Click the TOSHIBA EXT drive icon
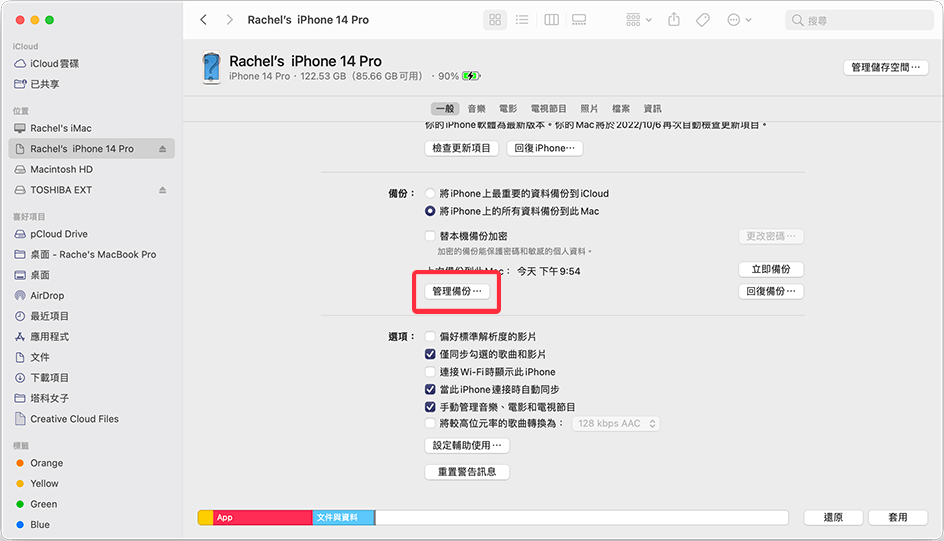Image resolution: width=944 pixels, height=541 pixels. pyautogui.click(x=20, y=190)
